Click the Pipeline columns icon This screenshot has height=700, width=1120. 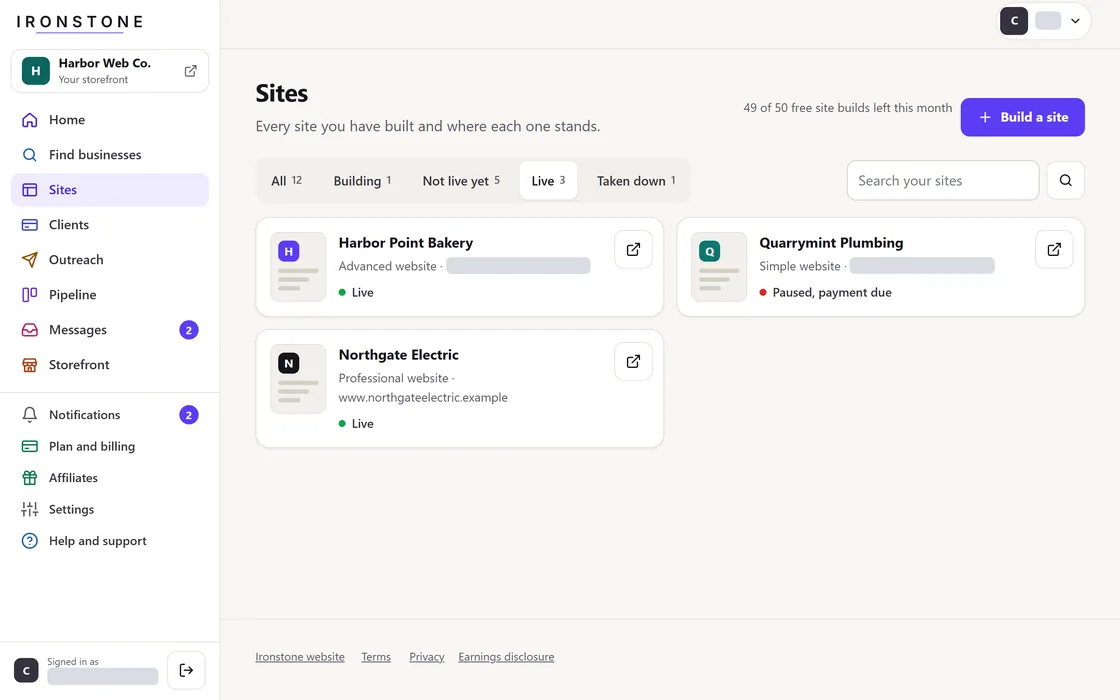pos(29,295)
